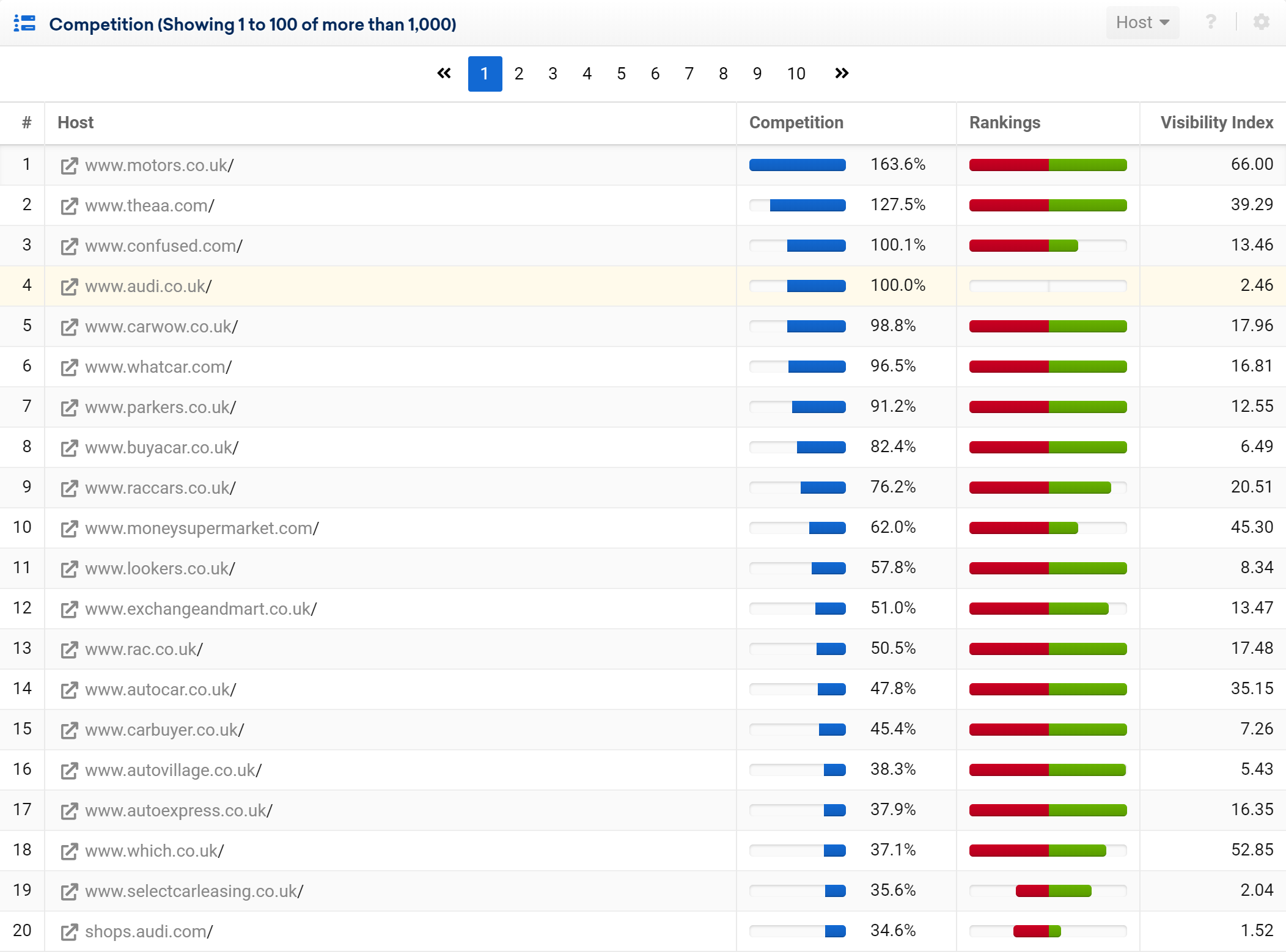Open external link icon for www.exchangeandmart.co.uk
The height and width of the screenshot is (952, 1286).
tap(70, 609)
